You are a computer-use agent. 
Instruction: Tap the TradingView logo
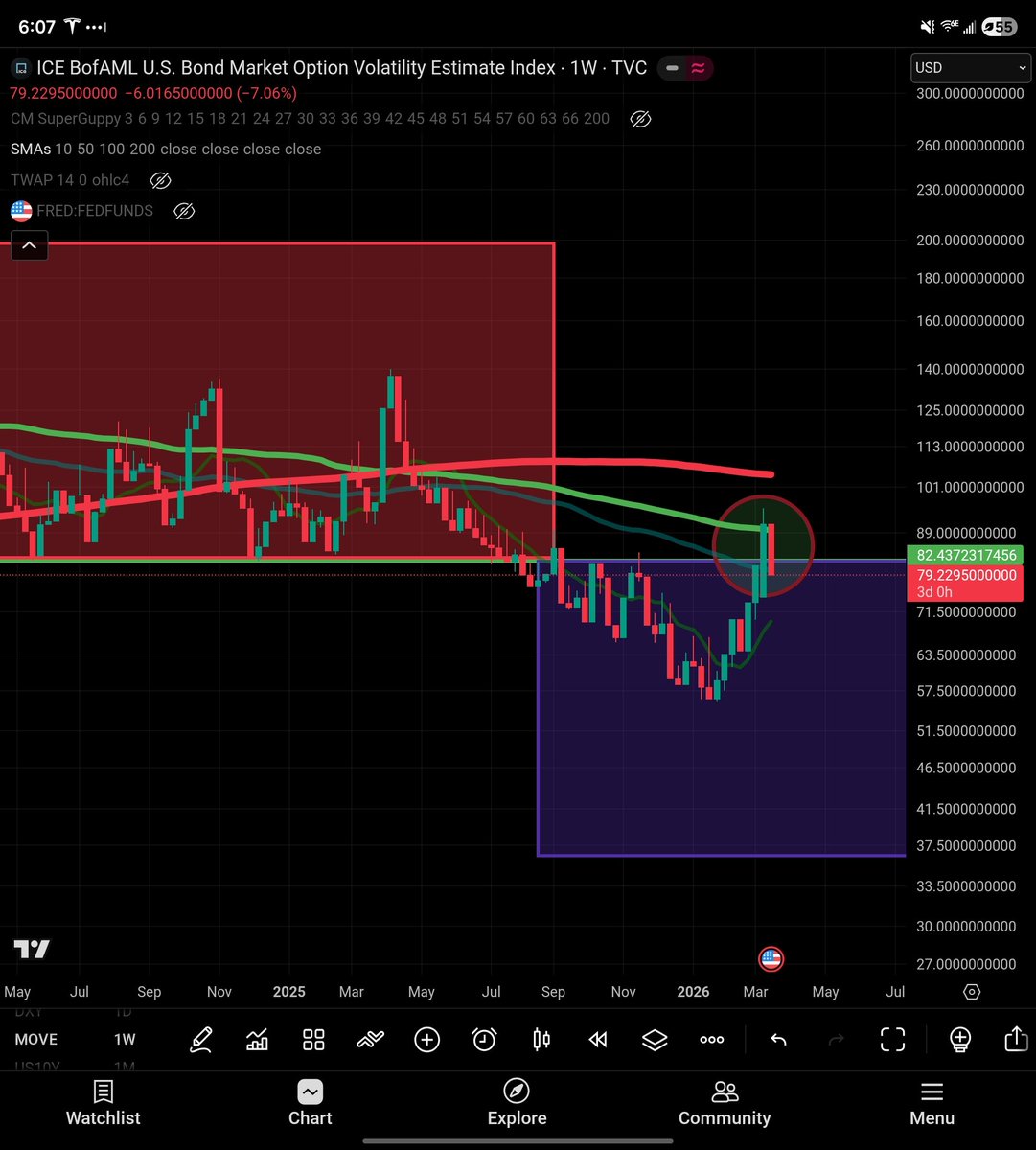coord(31,950)
